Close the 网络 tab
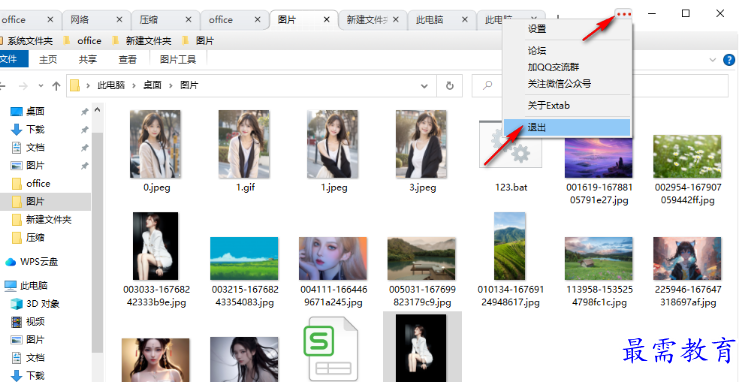This screenshot has width=744, height=382. click(119, 20)
